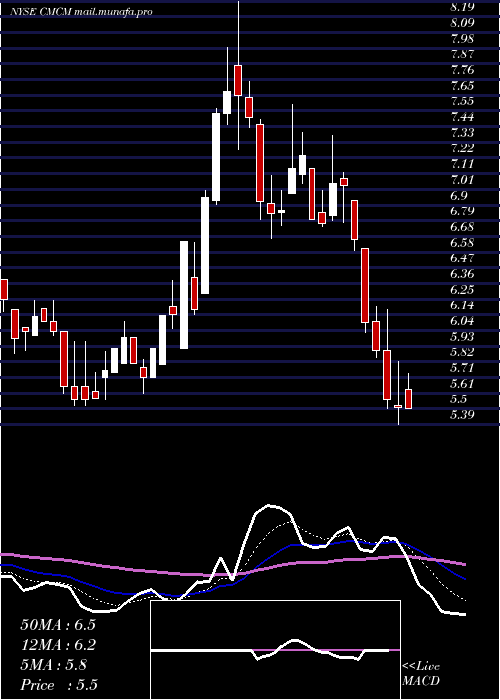Image resolution: width=500 pixels, height=700 pixels.
Task: Click the 6.14 price axis label
Action: coord(462,305)
